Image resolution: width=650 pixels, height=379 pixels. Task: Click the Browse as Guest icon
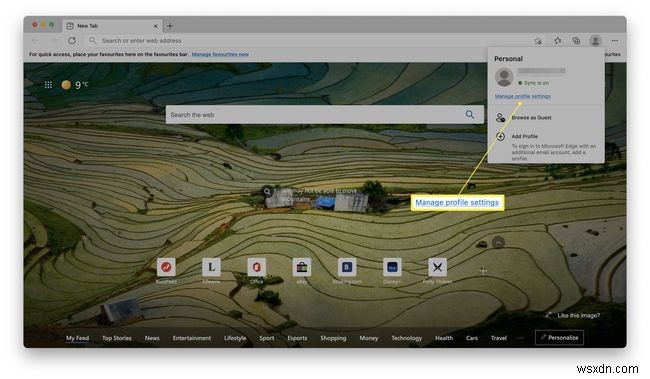500,118
